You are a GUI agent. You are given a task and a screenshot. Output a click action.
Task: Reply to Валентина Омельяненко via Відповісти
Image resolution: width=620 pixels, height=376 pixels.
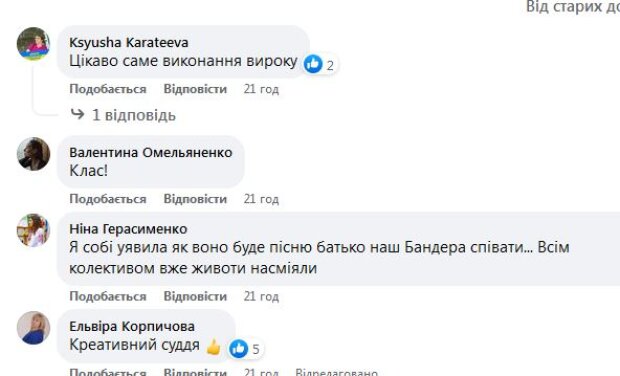tap(195, 199)
